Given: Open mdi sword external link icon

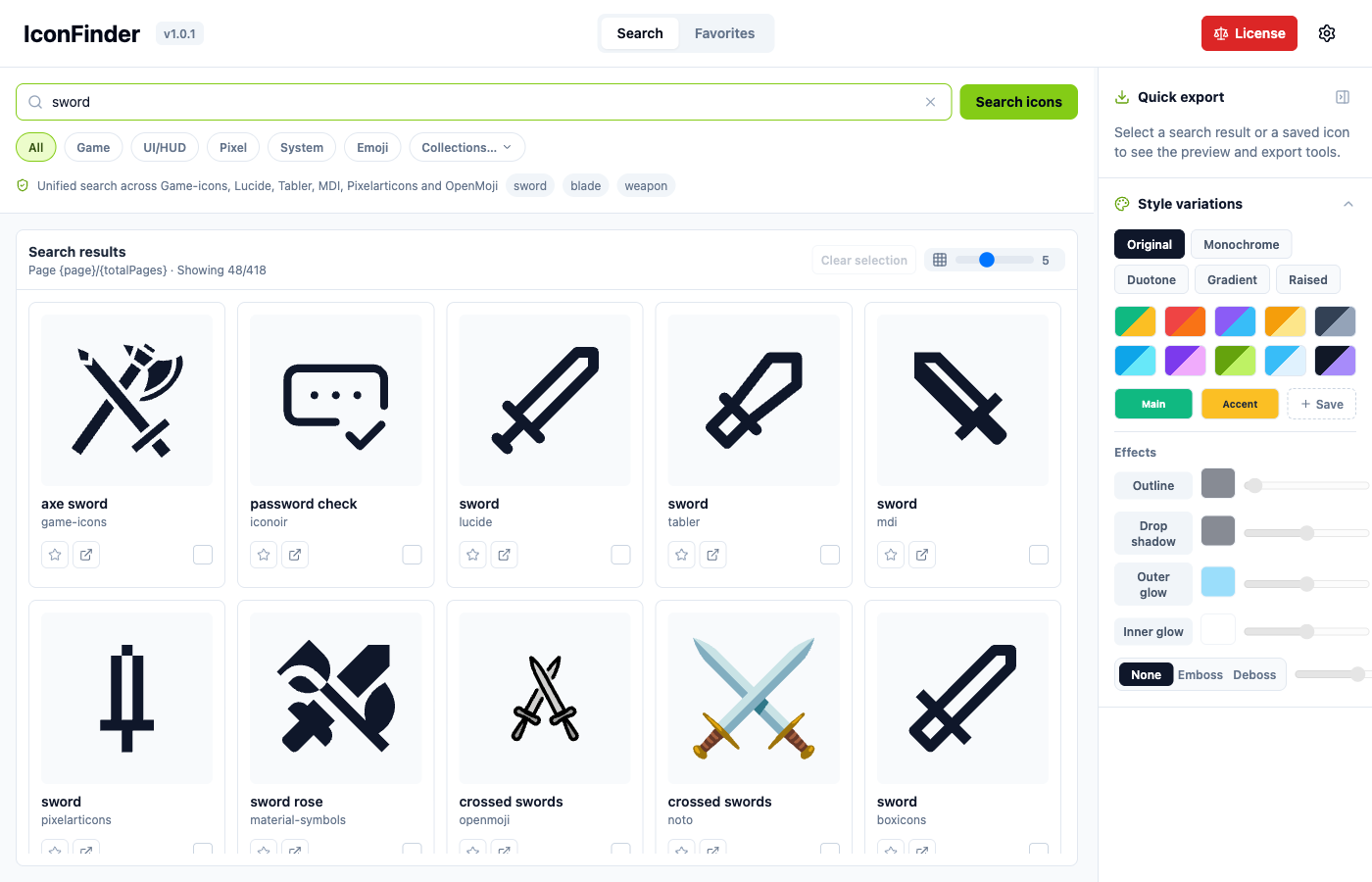Looking at the screenshot, I should (922, 555).
